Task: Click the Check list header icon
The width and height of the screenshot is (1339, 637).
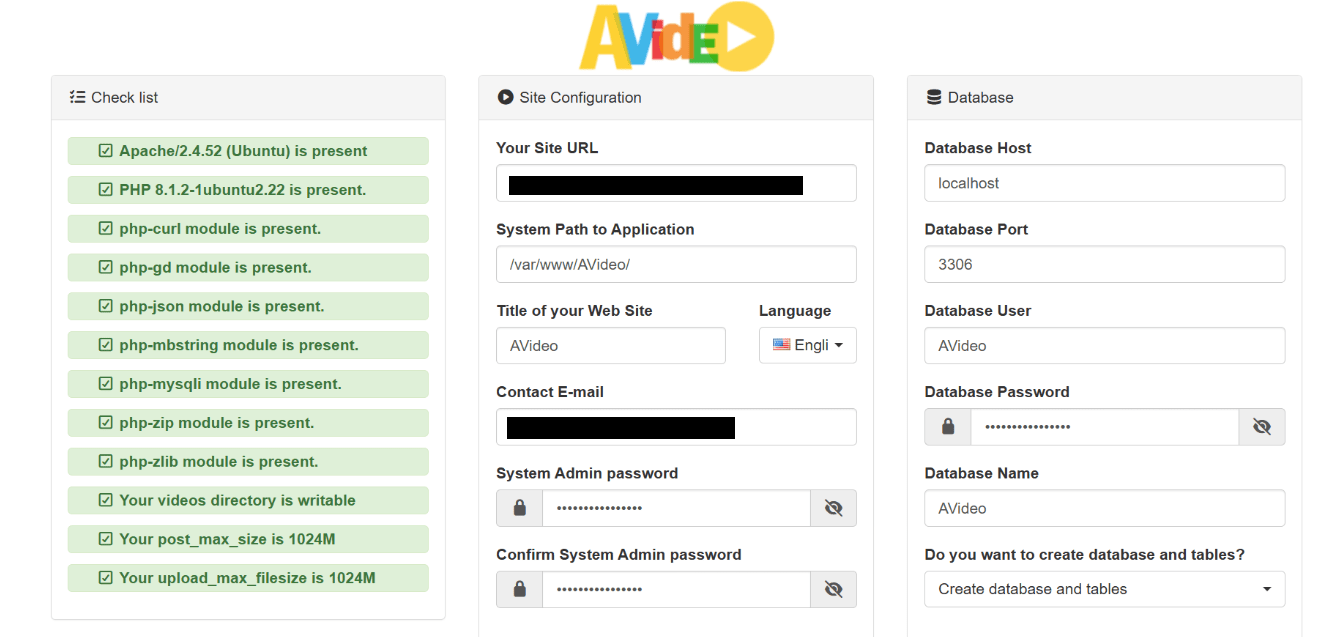Action: pos(77,97)
